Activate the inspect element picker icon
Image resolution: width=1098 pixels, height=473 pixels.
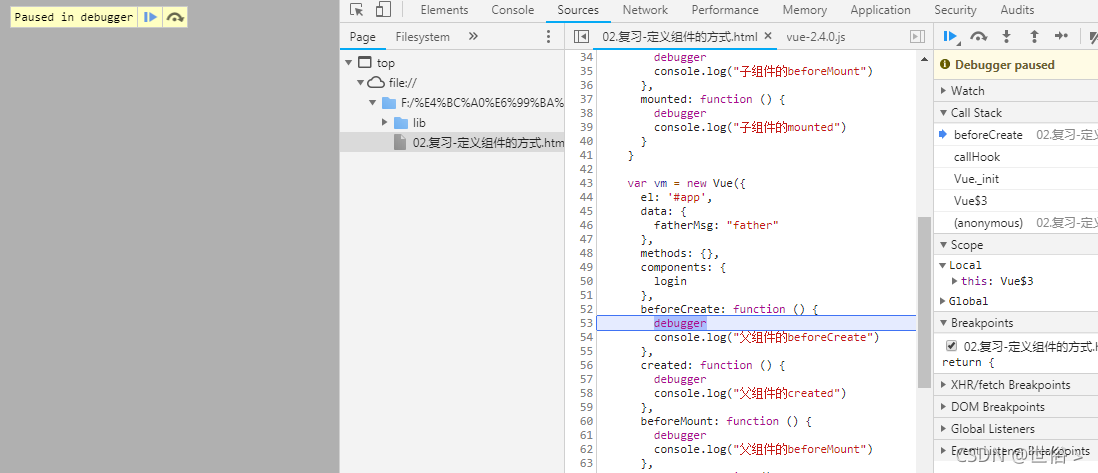356,10
